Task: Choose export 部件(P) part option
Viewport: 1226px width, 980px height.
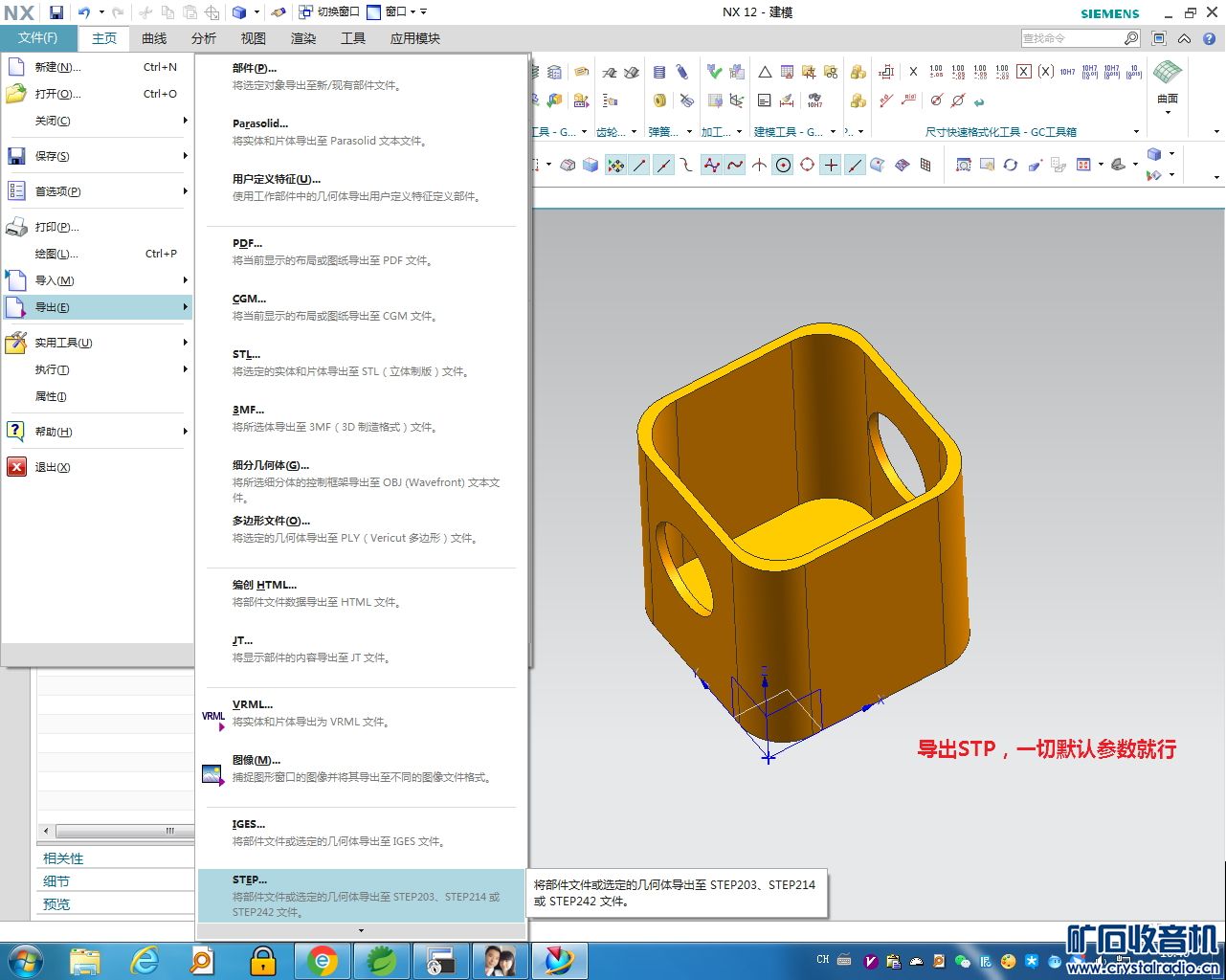Action: [x=361, y=77]
